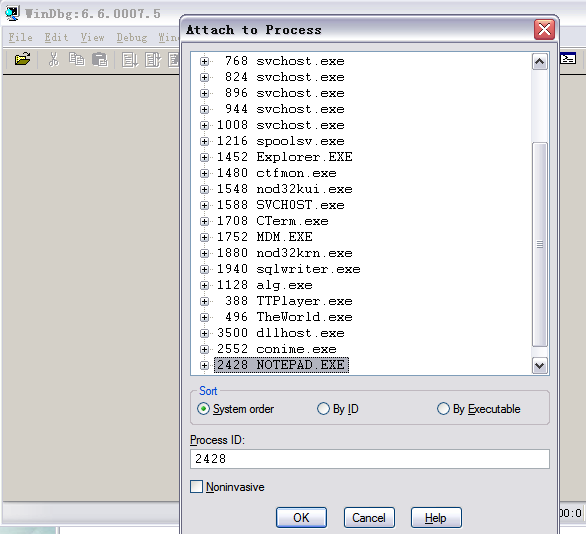Enable the Noninvasive checkbox

point(197,487)
